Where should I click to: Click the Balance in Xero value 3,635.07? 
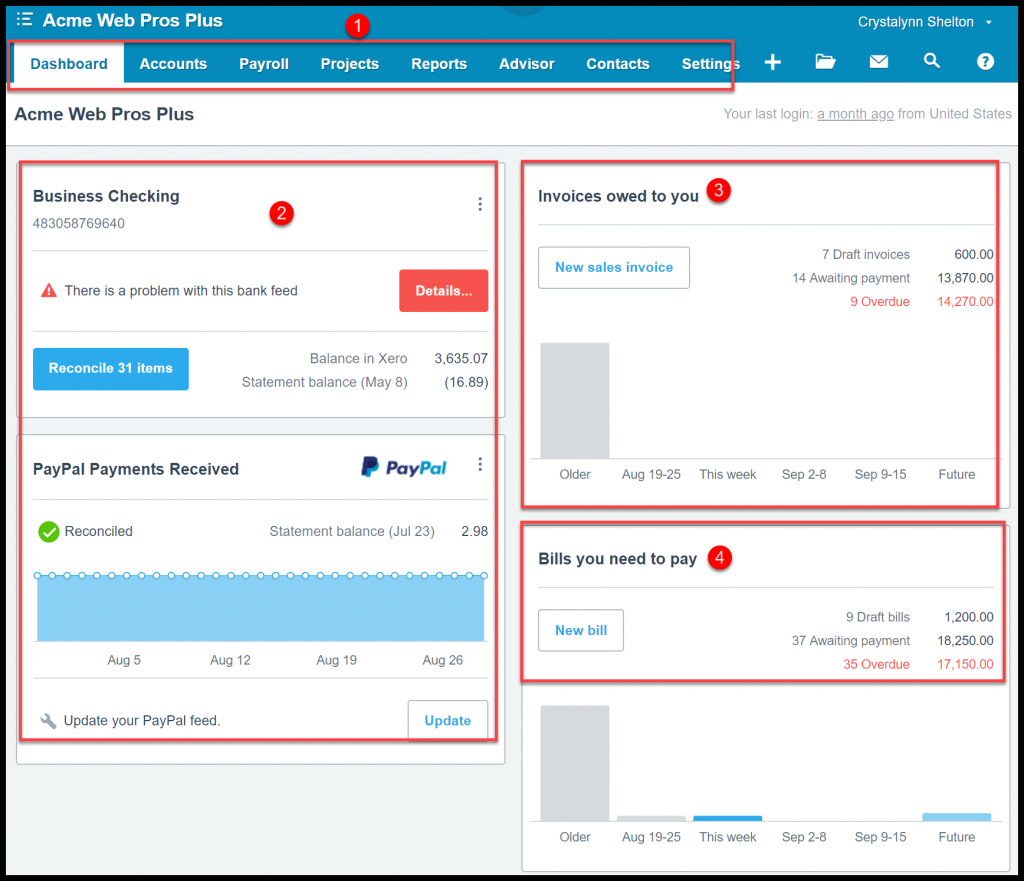pyautogui.click(x=461, y=359)
